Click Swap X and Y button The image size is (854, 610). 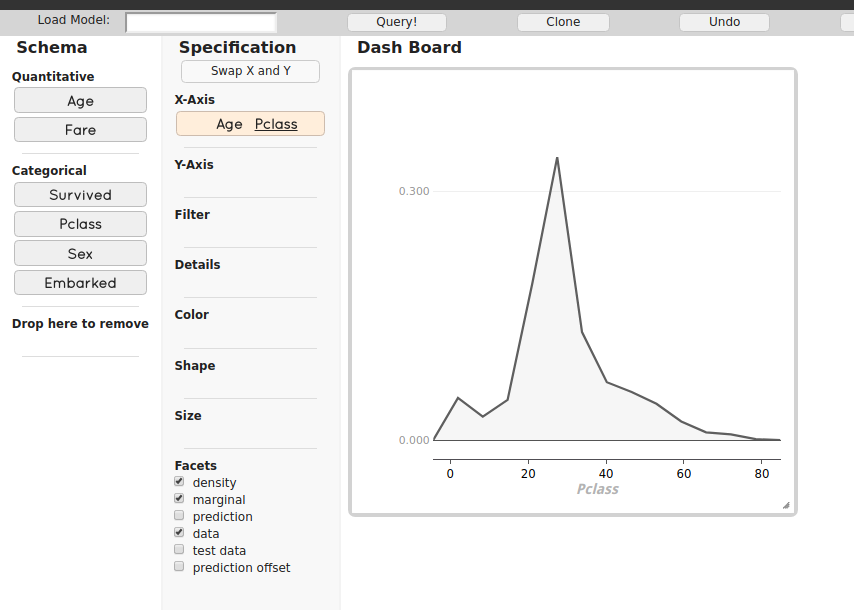click(x=251, y=71)
